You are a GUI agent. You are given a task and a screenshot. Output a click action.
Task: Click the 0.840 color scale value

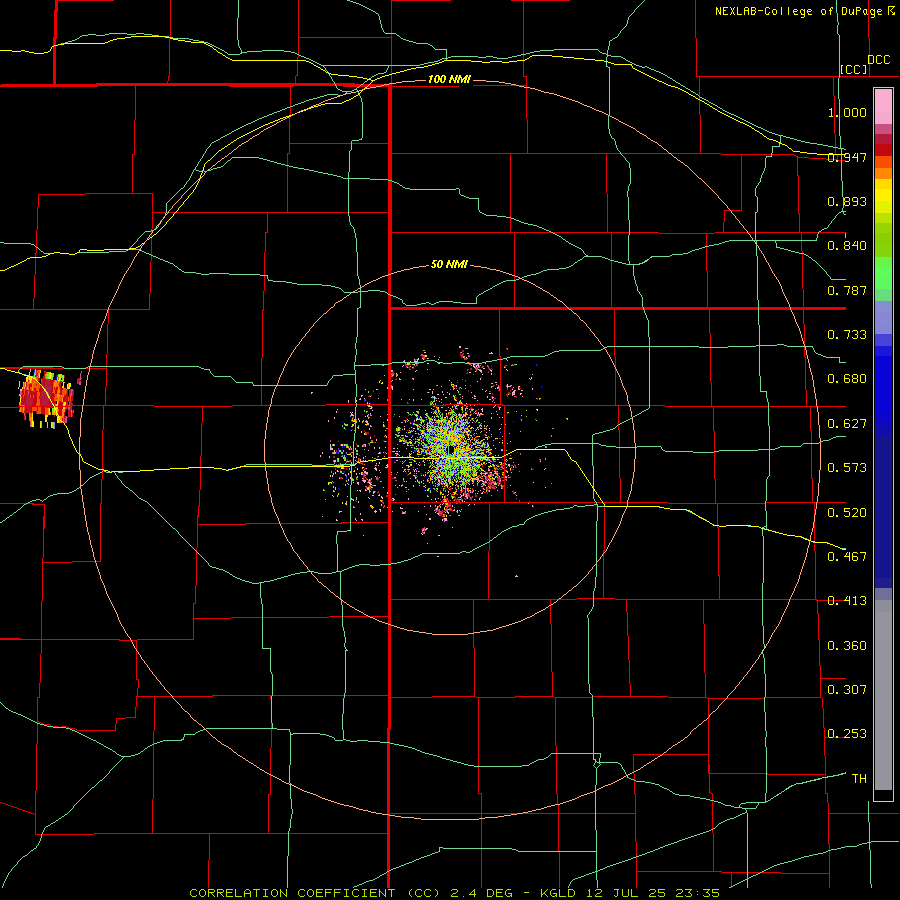pos(847,246)
